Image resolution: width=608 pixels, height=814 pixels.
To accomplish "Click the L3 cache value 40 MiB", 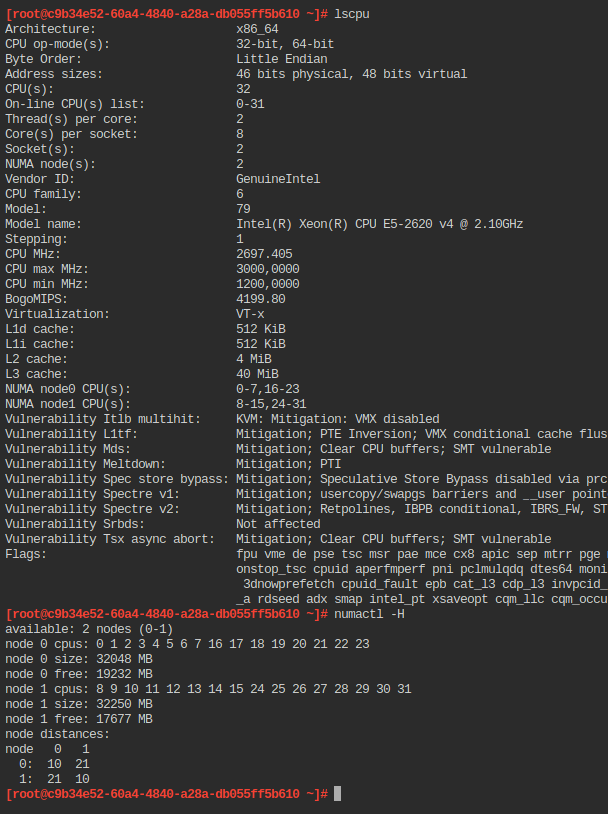I will [257, 374].
